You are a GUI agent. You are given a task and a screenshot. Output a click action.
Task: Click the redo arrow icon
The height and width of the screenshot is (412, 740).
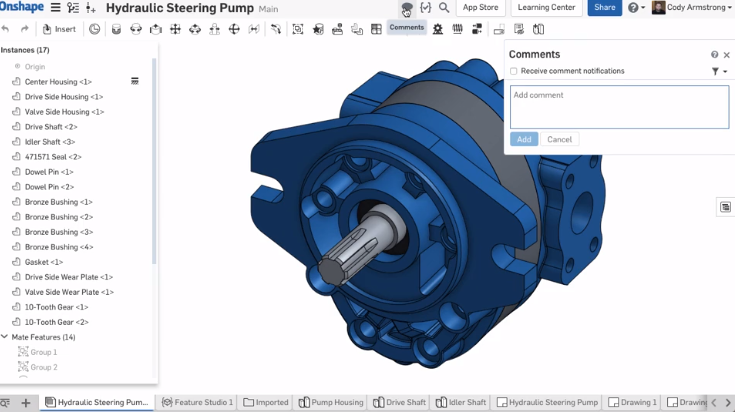(24, 29)
